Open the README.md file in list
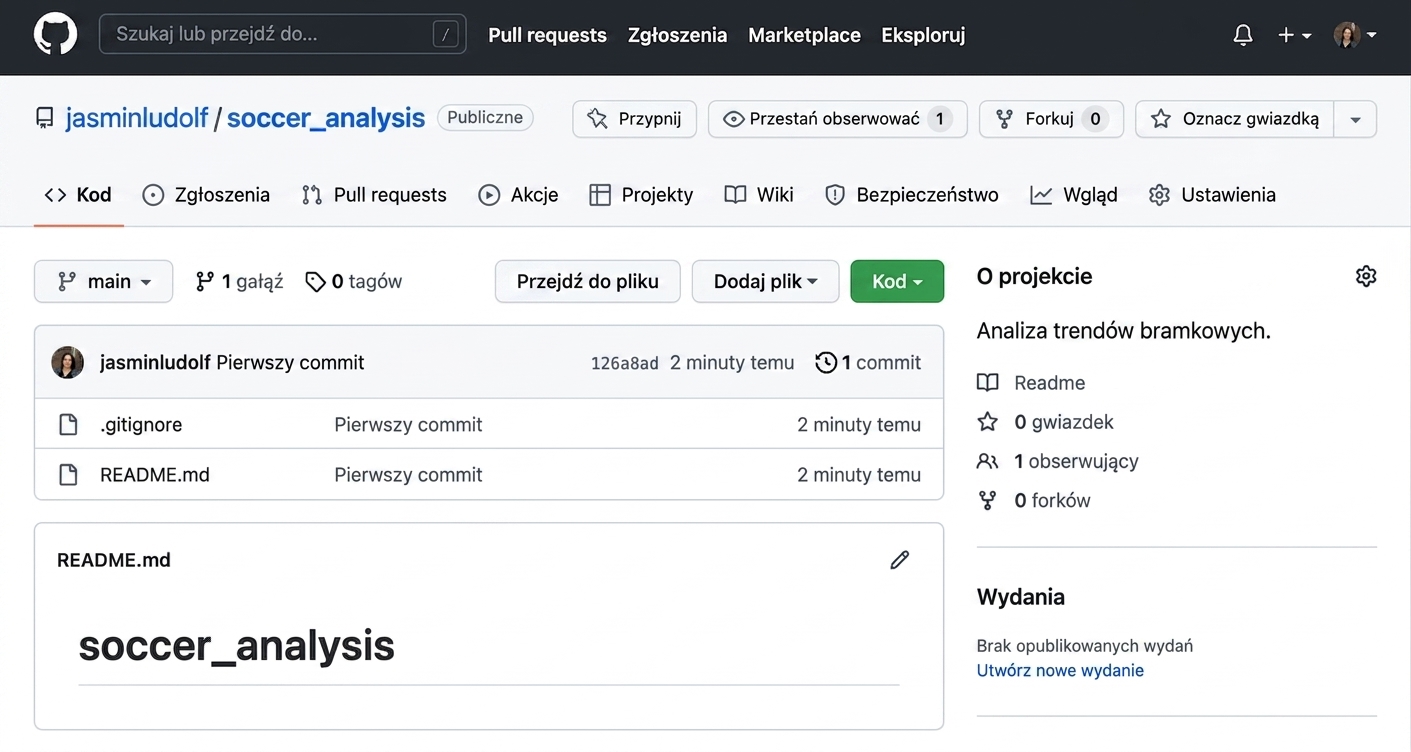The width and height of the screenshot is (1411, 752). pyautogui.click(x=155, y=475)
